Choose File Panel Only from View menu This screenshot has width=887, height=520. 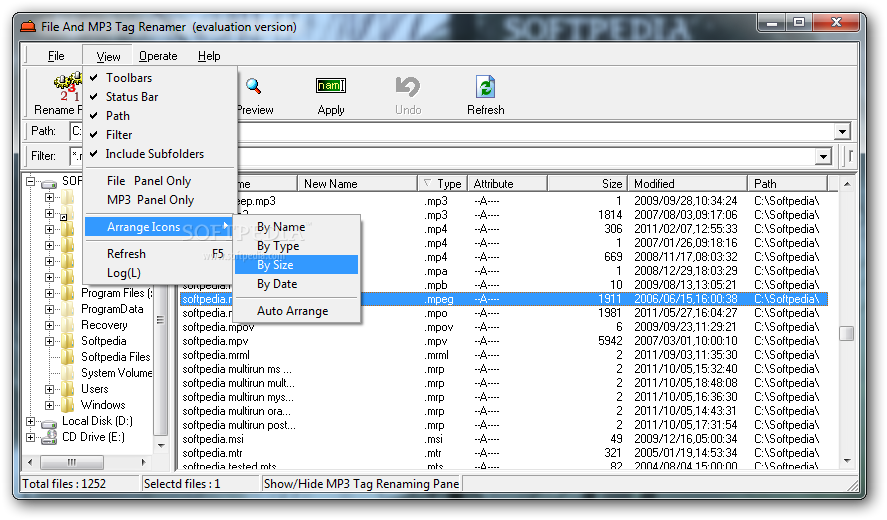160,181
